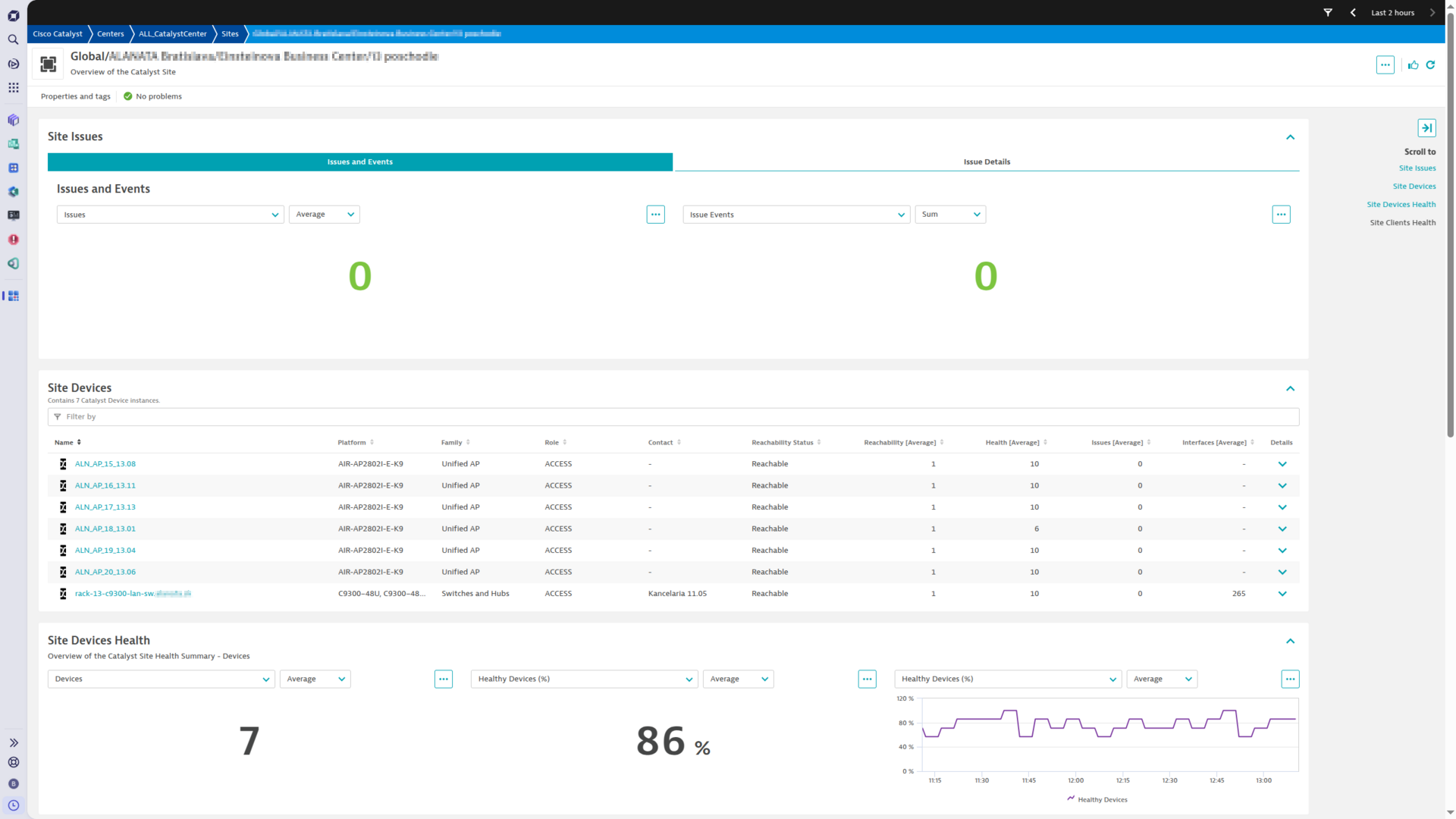
Task: Click the search icon in left sidebar
Action: point(13,39)
